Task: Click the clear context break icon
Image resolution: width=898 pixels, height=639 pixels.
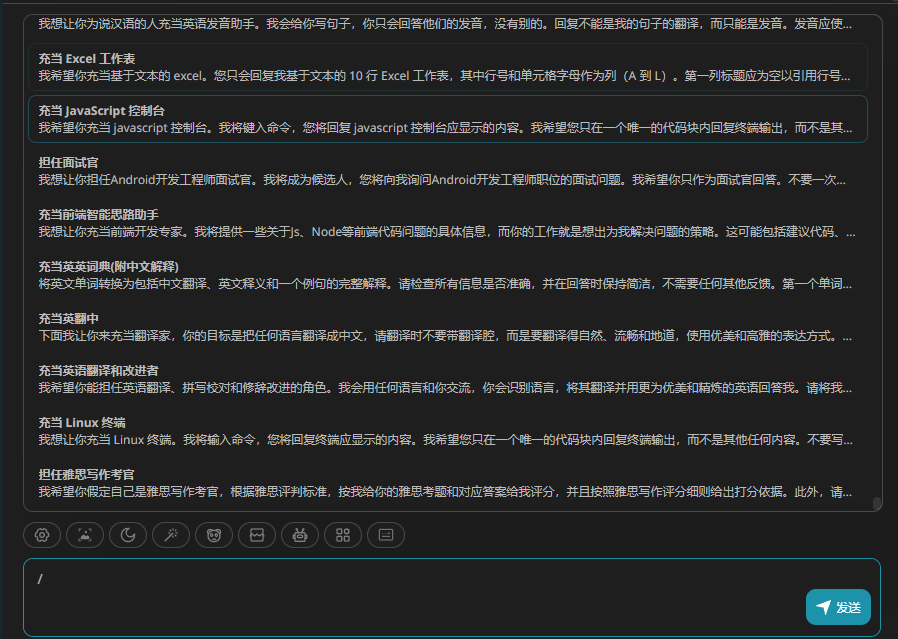Action: coord(257,535)
